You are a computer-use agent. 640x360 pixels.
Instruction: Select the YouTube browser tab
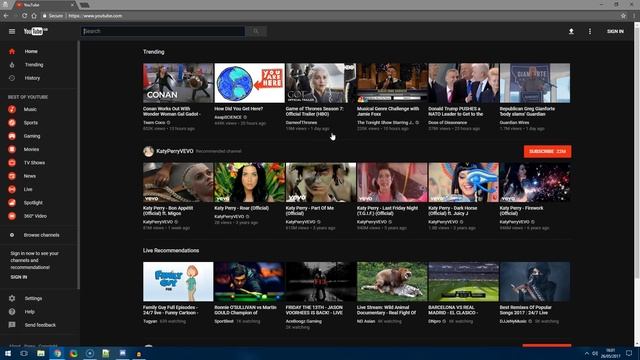45,5
